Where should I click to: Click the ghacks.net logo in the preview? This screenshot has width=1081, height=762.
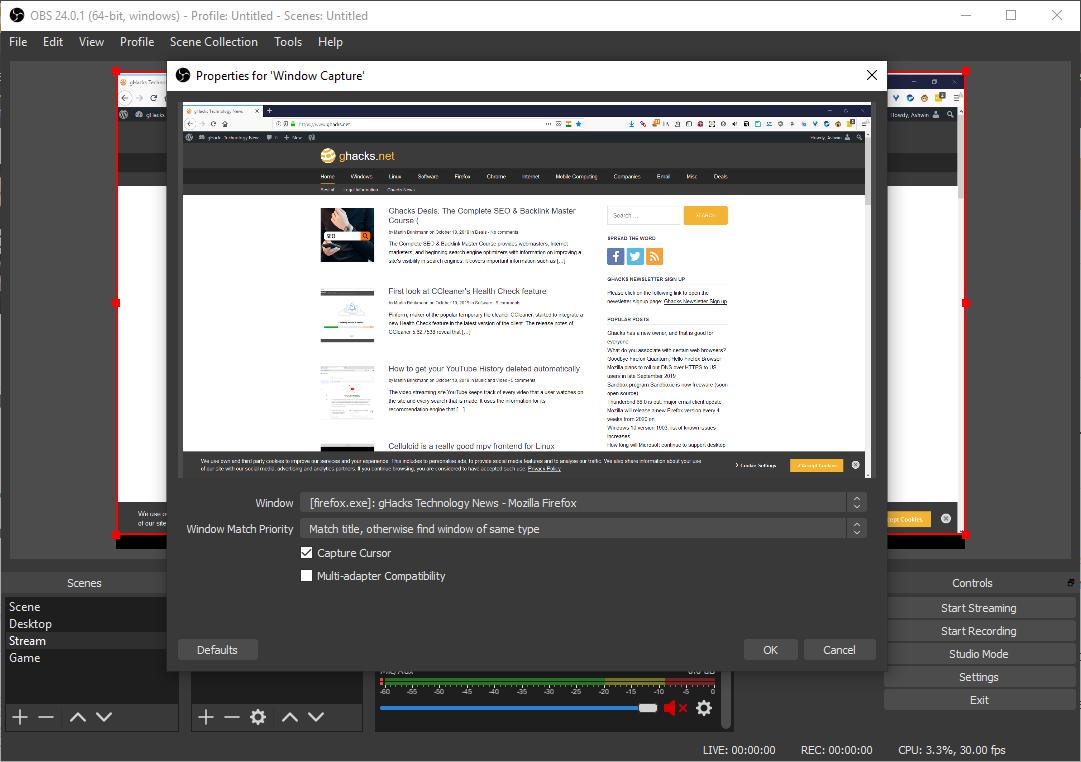tap(358, 156)
